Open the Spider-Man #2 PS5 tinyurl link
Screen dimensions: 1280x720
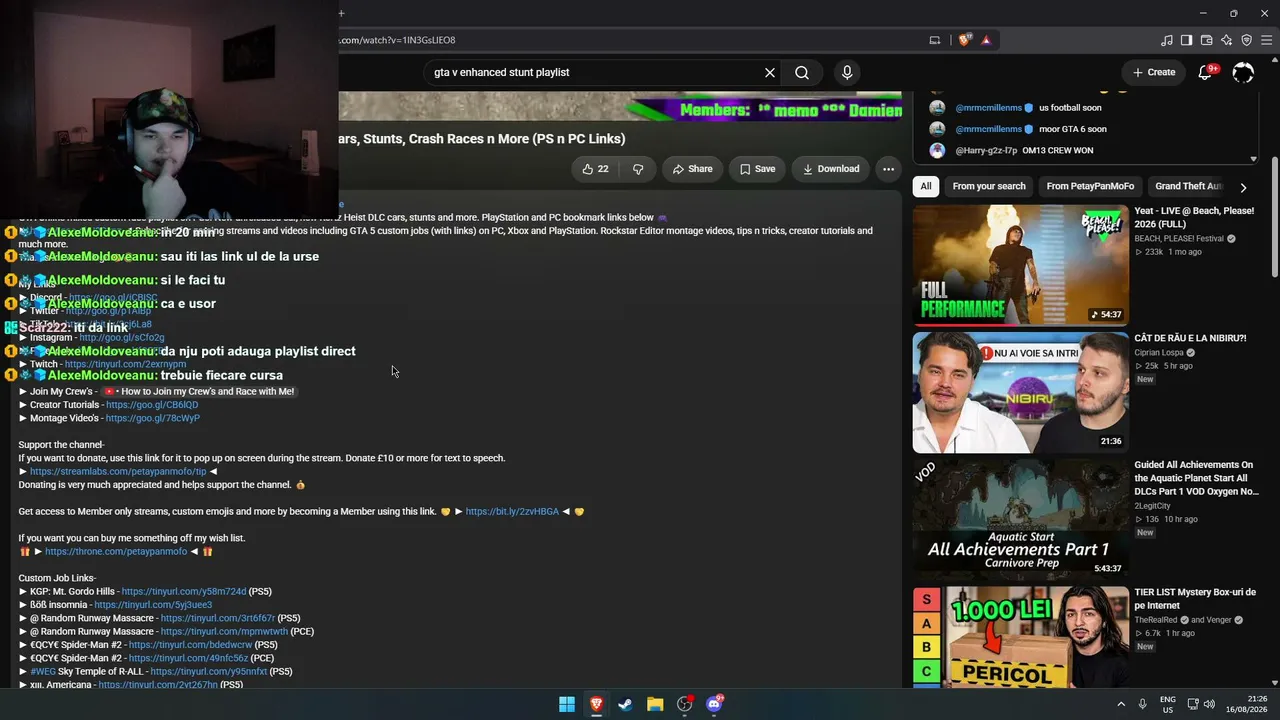pos(191,645)
